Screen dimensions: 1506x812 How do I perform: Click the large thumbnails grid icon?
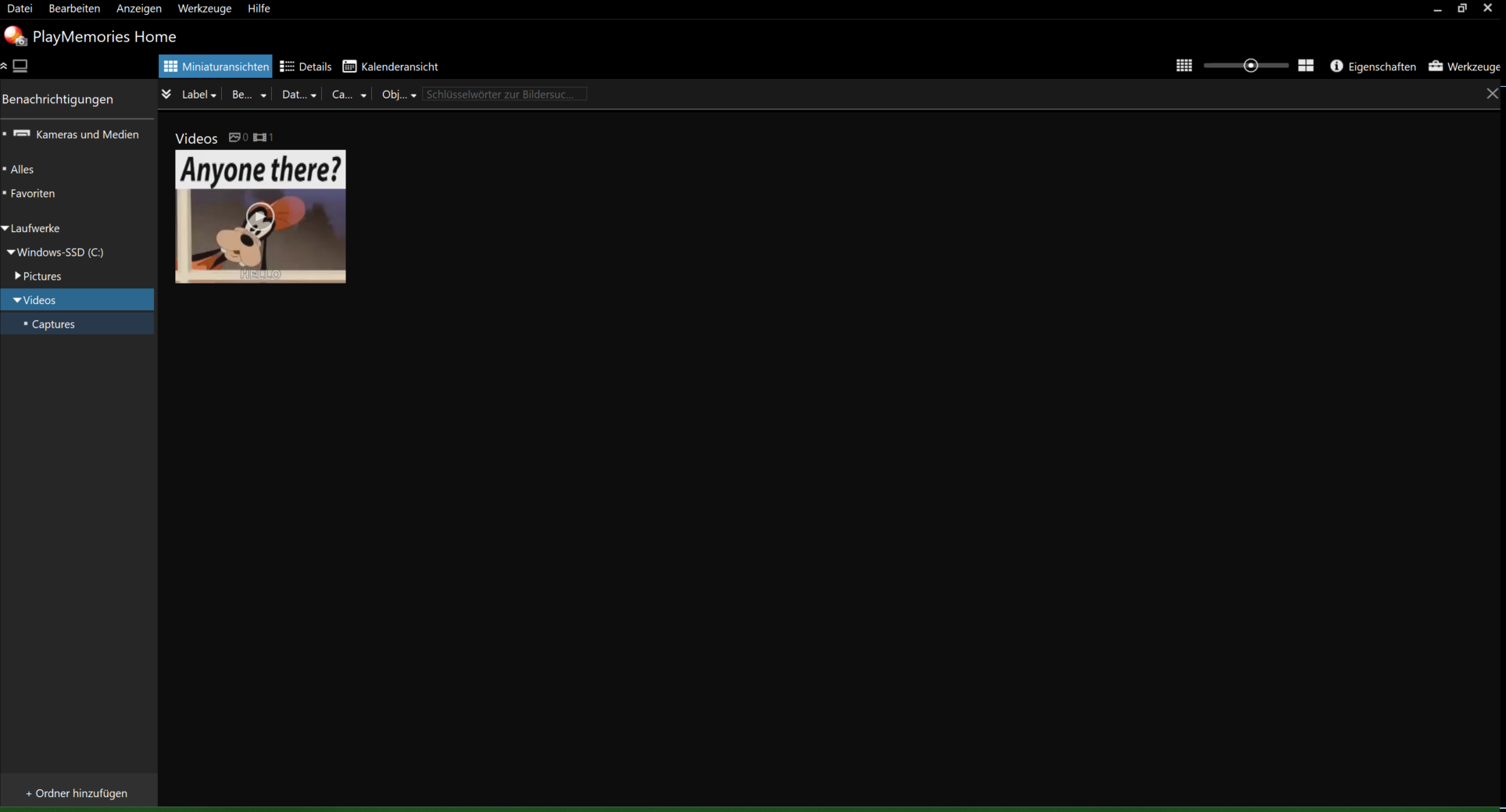click(x=1306, y=66)
